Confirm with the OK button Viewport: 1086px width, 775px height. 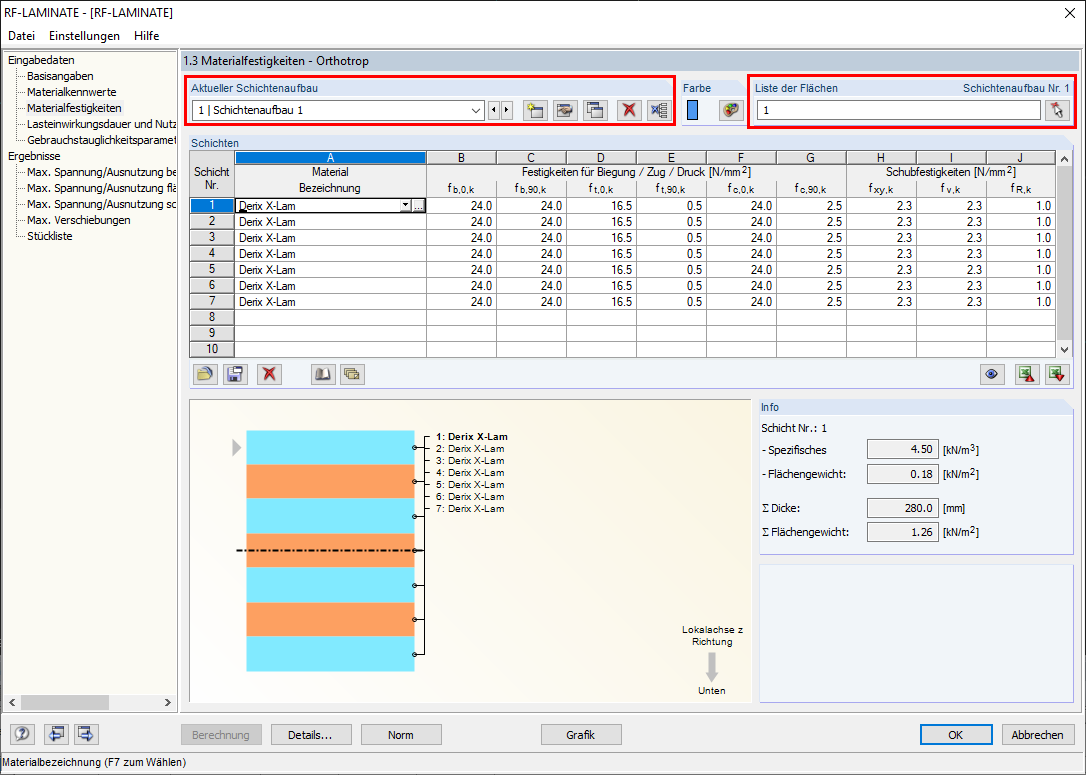point(956,735)
